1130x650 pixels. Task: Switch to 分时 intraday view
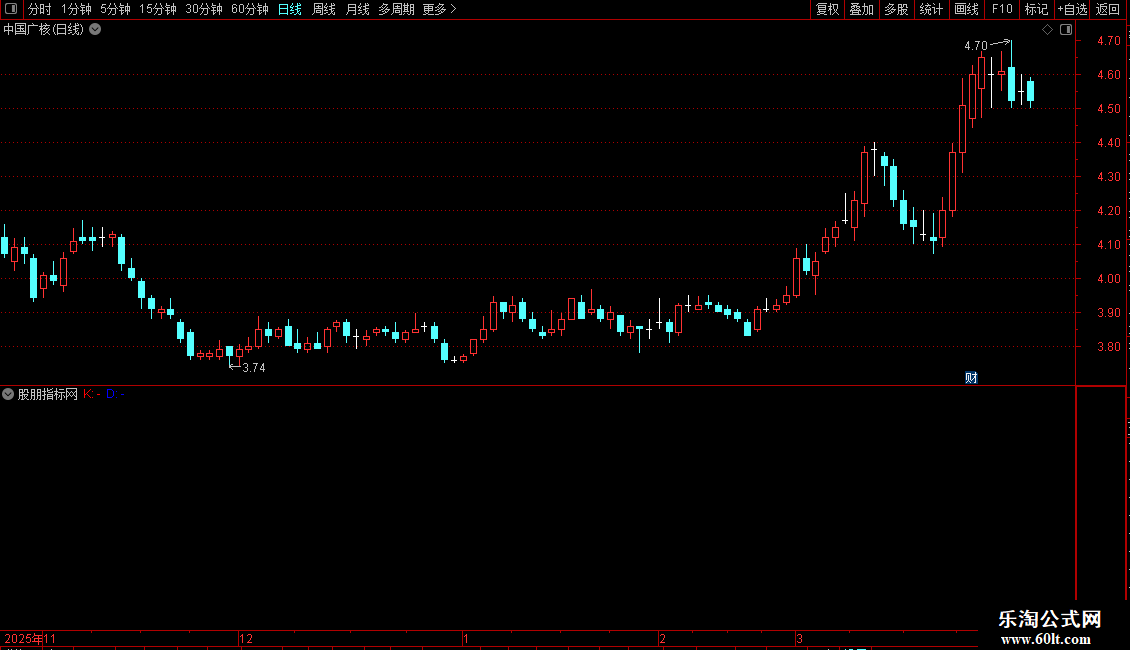pos(40,9)
